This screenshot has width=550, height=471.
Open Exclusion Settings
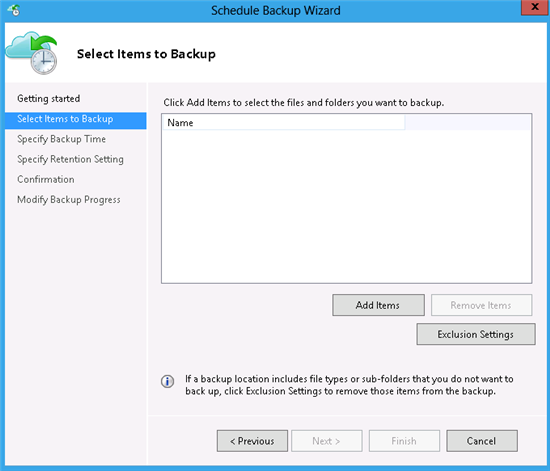[476, 334]
